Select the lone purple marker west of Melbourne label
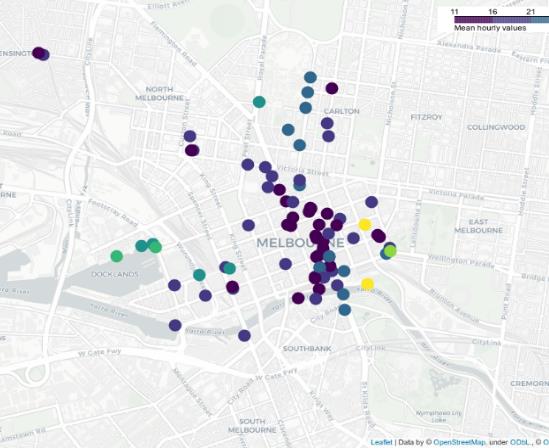549x448 pixels. tap(248, 225)
